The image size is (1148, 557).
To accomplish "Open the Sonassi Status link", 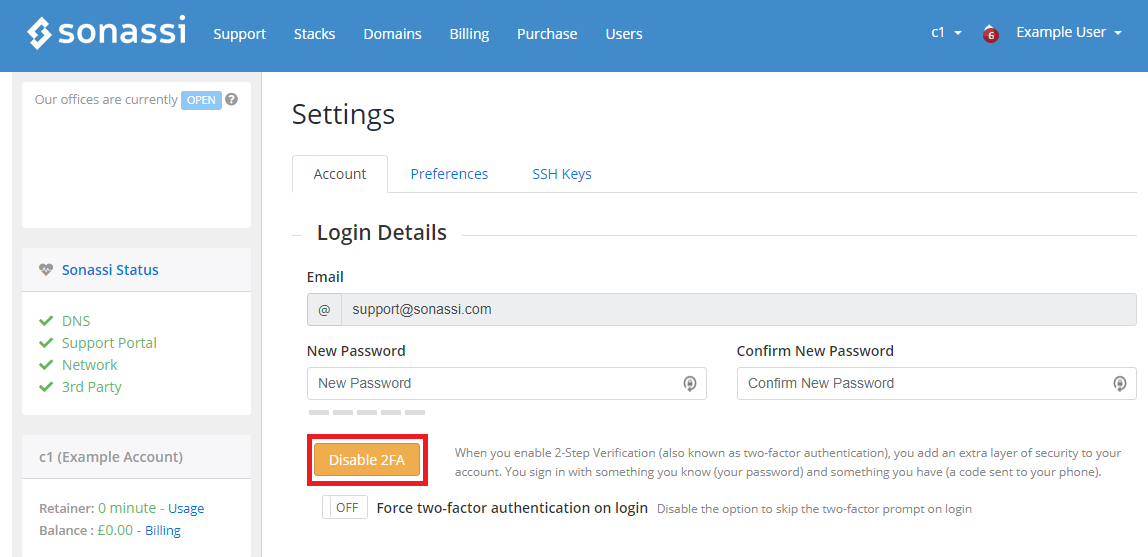I will coord(110,269).
